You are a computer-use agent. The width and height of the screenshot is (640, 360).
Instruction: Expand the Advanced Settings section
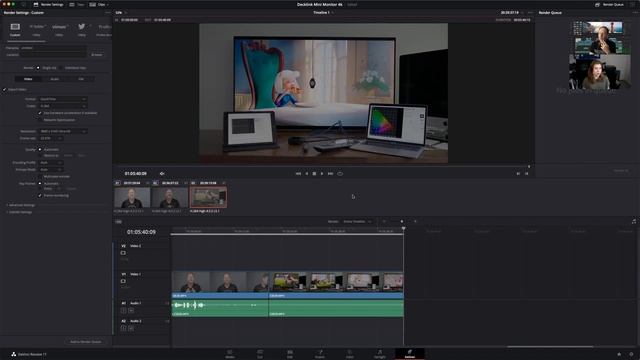click(21, 205)
